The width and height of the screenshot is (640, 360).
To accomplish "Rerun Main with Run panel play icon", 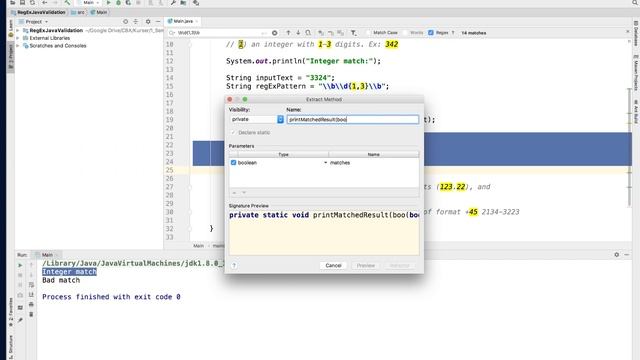I will pos(20,265).
